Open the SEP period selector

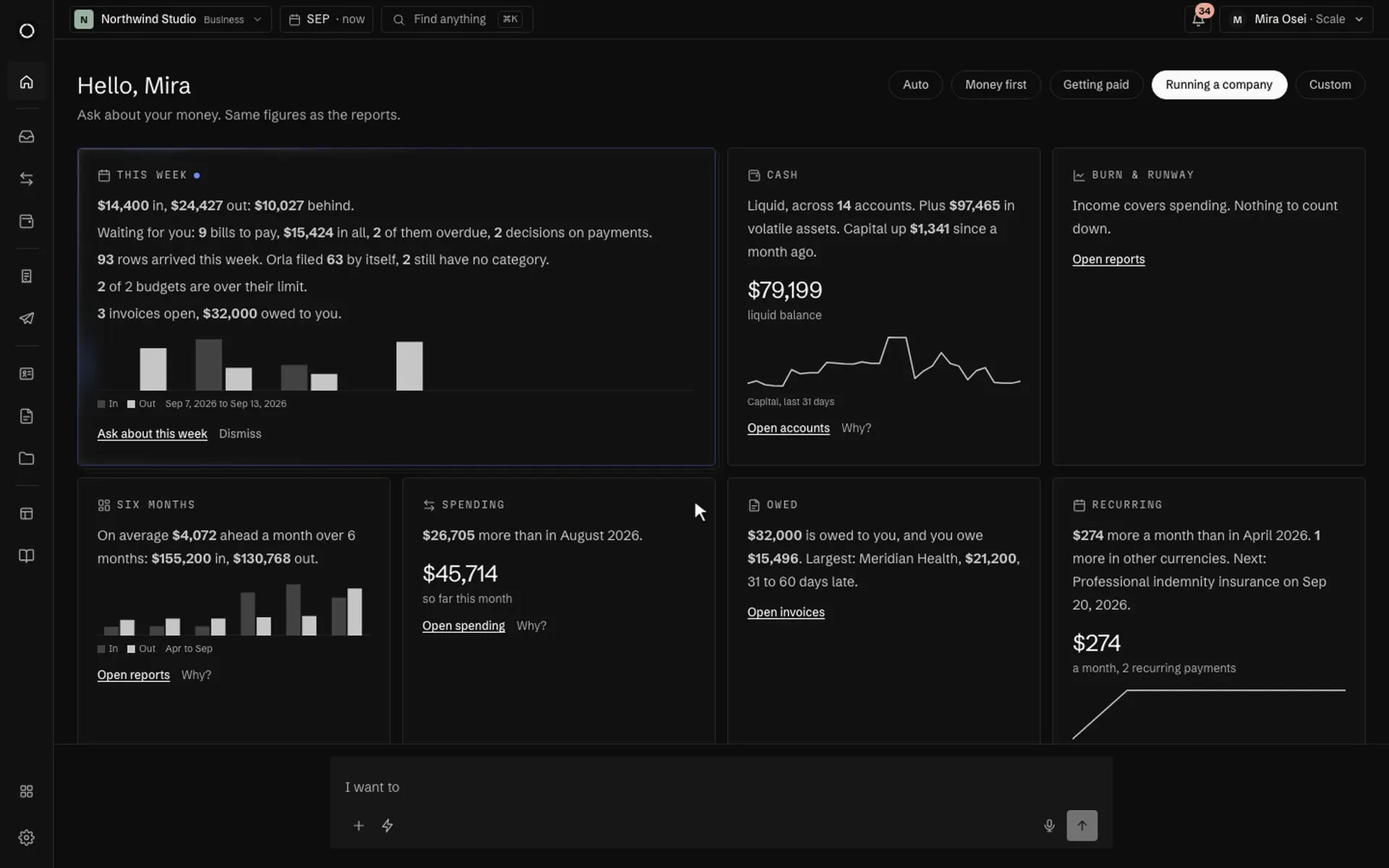point(326,20)
